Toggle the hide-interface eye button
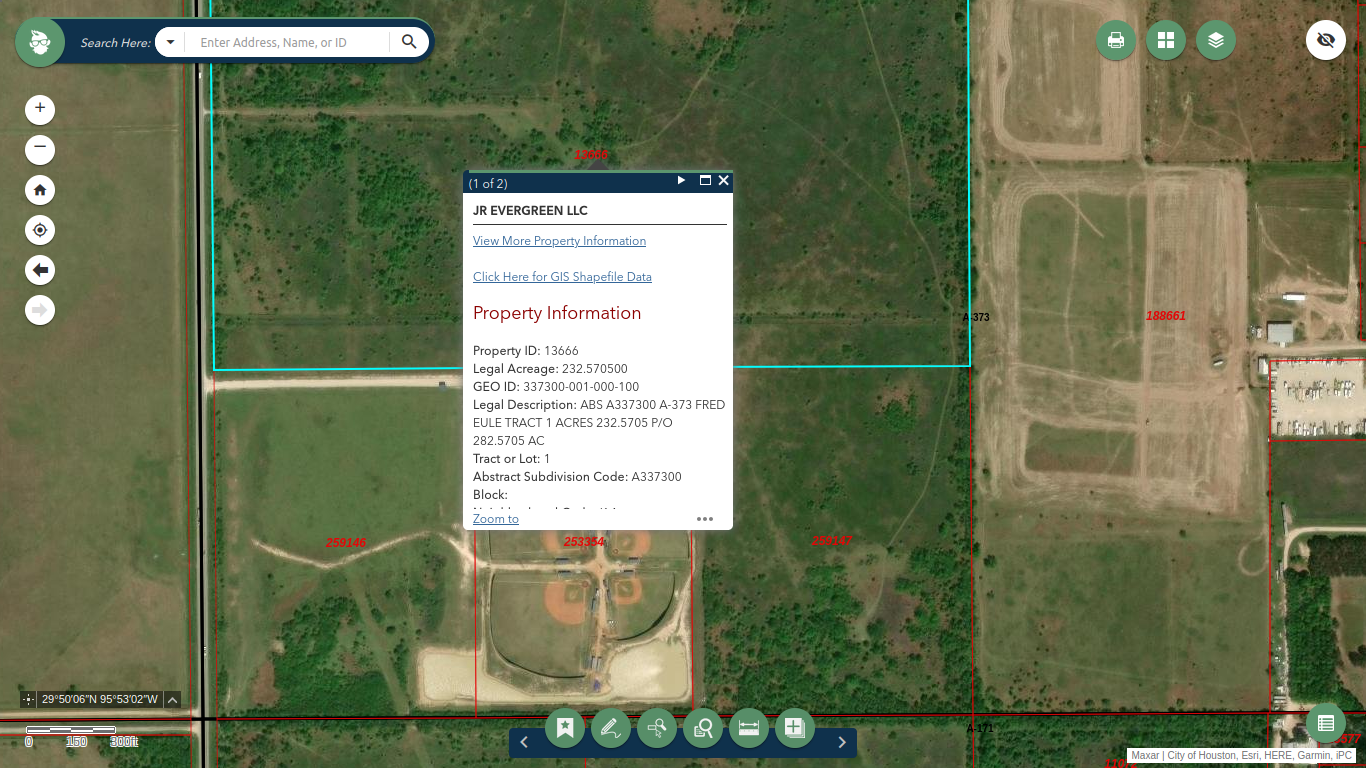 (1326, 40)
